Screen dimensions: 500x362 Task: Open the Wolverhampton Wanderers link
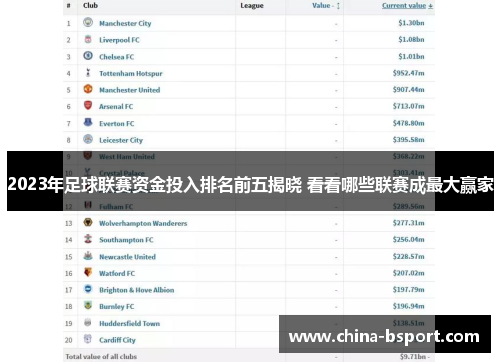143,223
